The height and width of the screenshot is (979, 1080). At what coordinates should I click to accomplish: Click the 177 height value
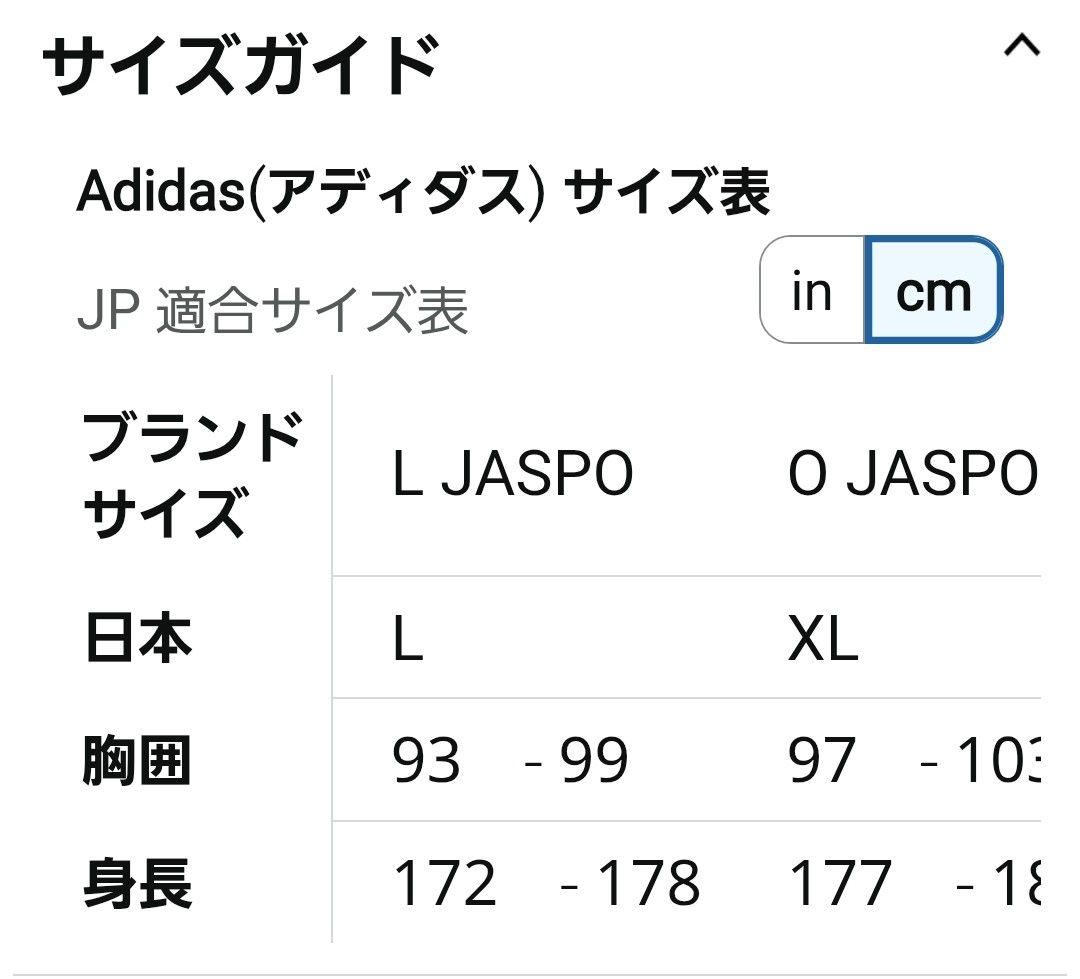tap(841, 881)
